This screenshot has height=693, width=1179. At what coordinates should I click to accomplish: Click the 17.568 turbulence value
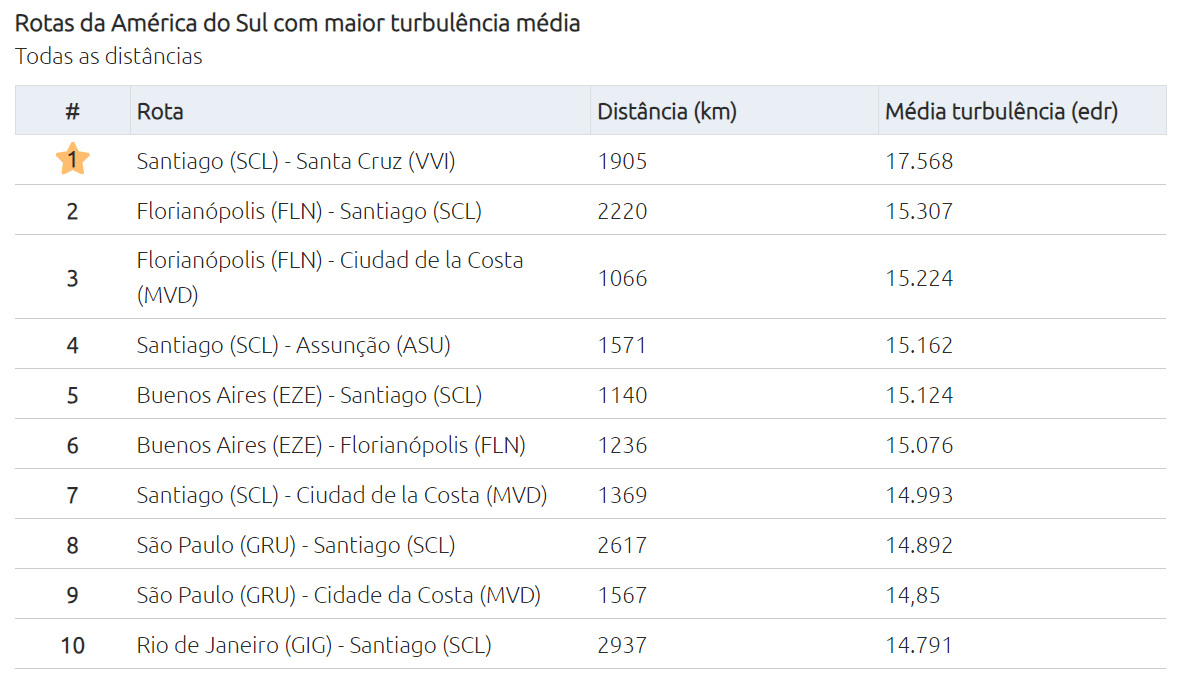919,161
